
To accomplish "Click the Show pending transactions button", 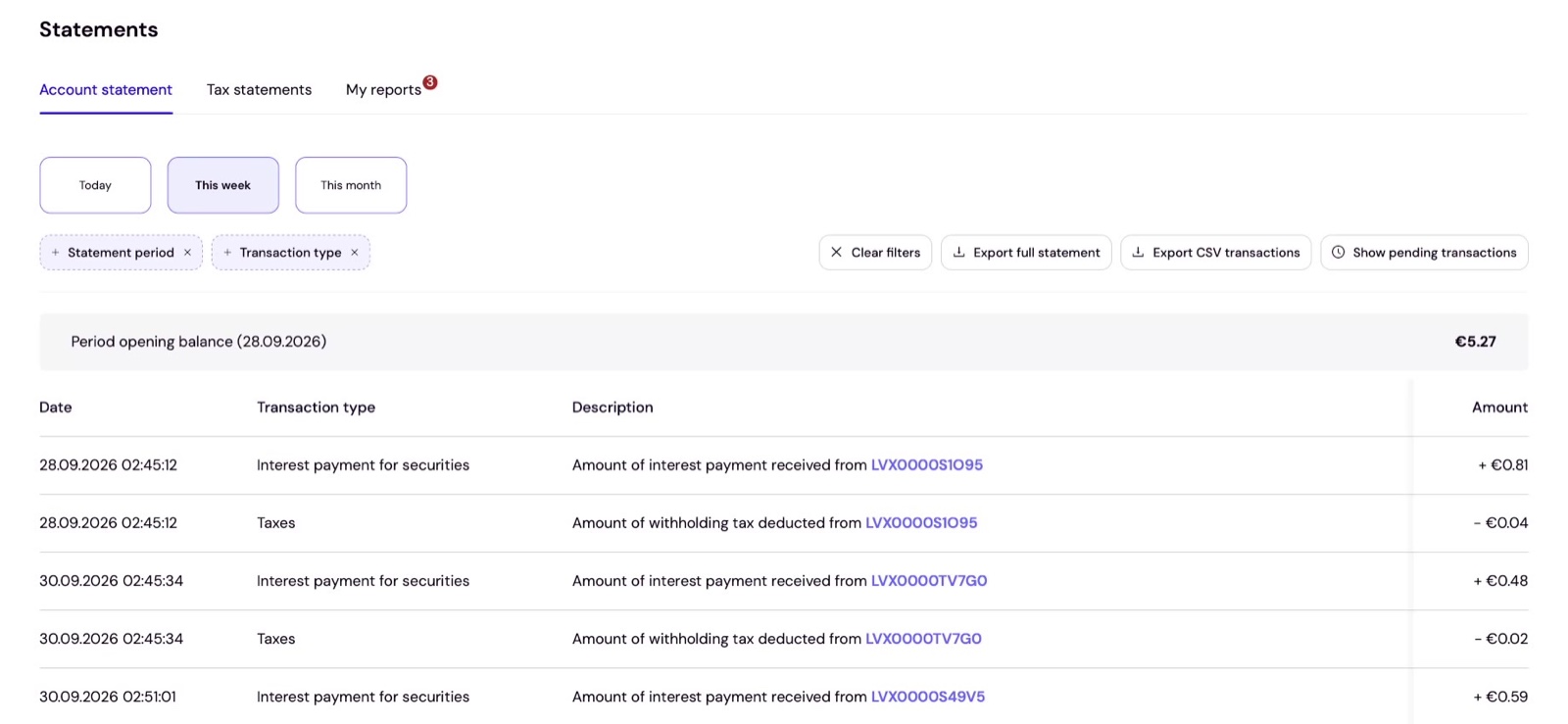I will (1424, 252).
